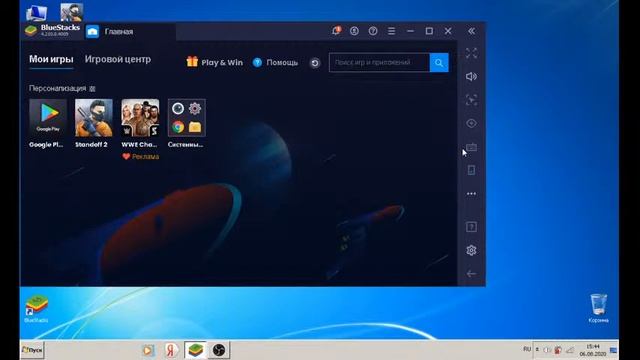The image size is (640, 360).
Task: Minimize the BlueStacks window
Action: tap(410, 31)
